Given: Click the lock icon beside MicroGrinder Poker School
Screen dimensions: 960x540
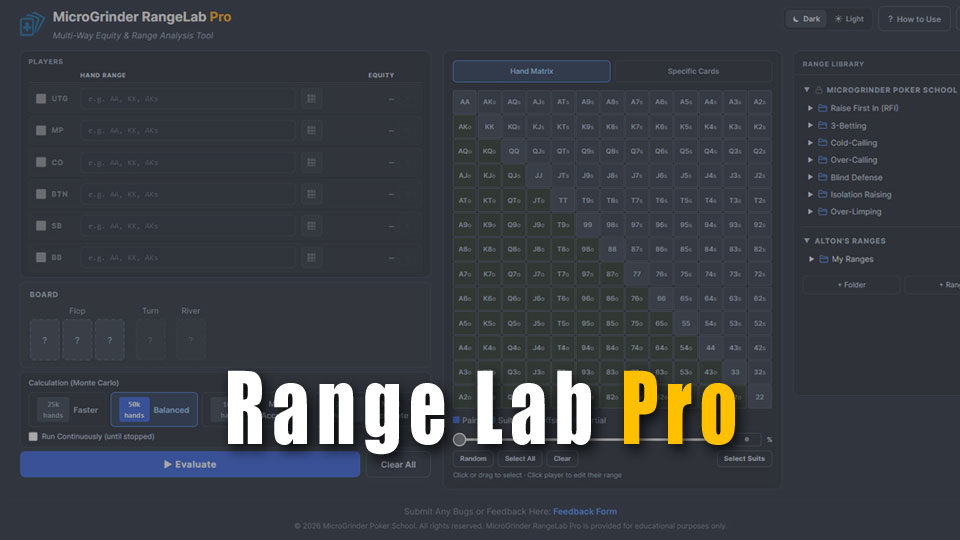Looking at the screenshot, I should tap(819, 90).
